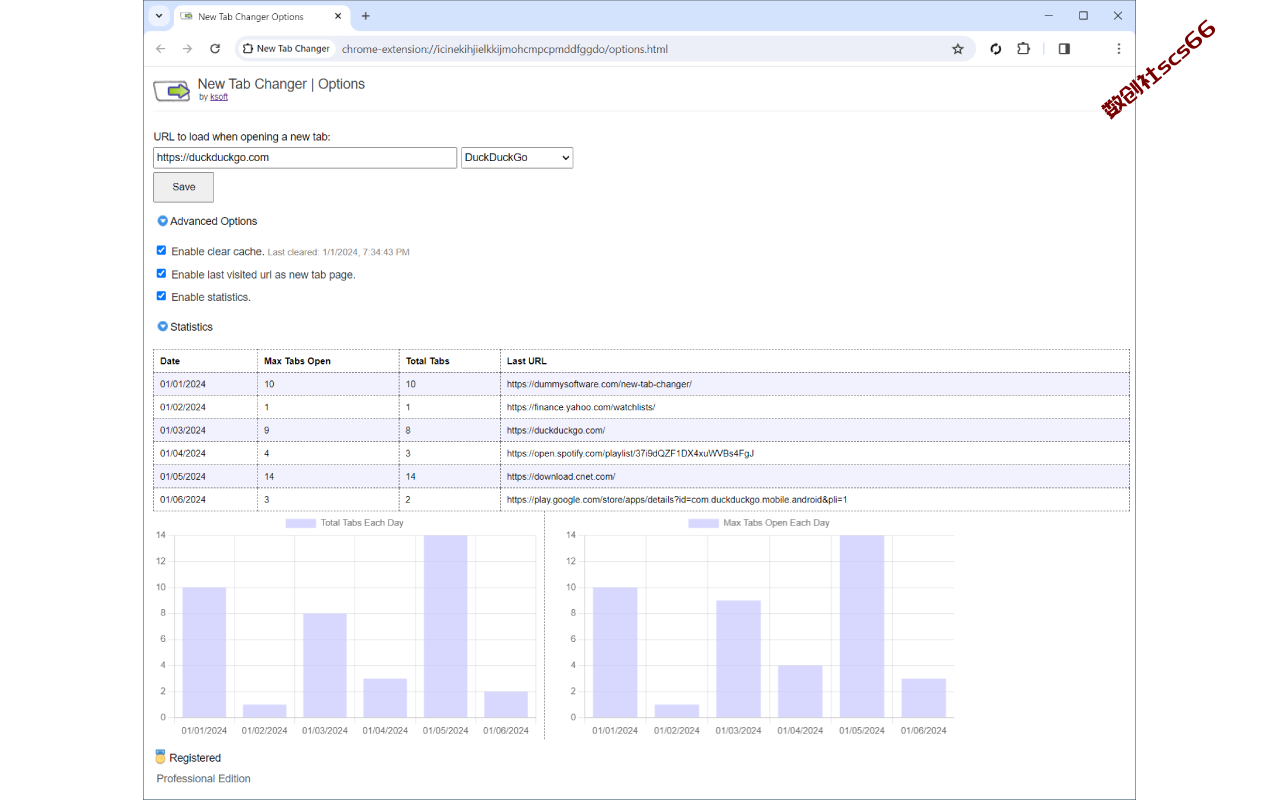Click the new tab URL input field
The image size is (1280, 800).
pyautogui.click(x=305, y=157)
